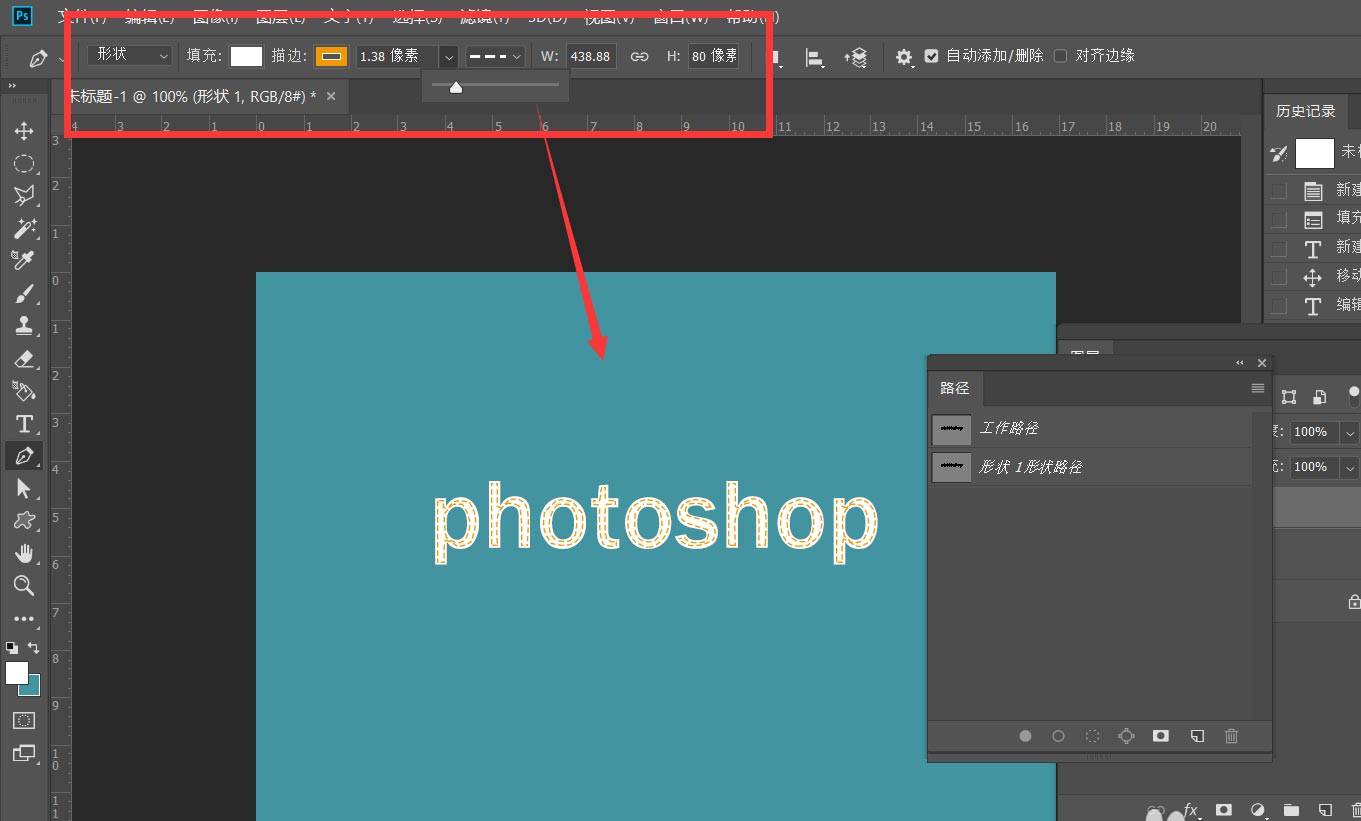Select the Elliptical Marquee tool
1361x821 pixels.
[24, 164]
